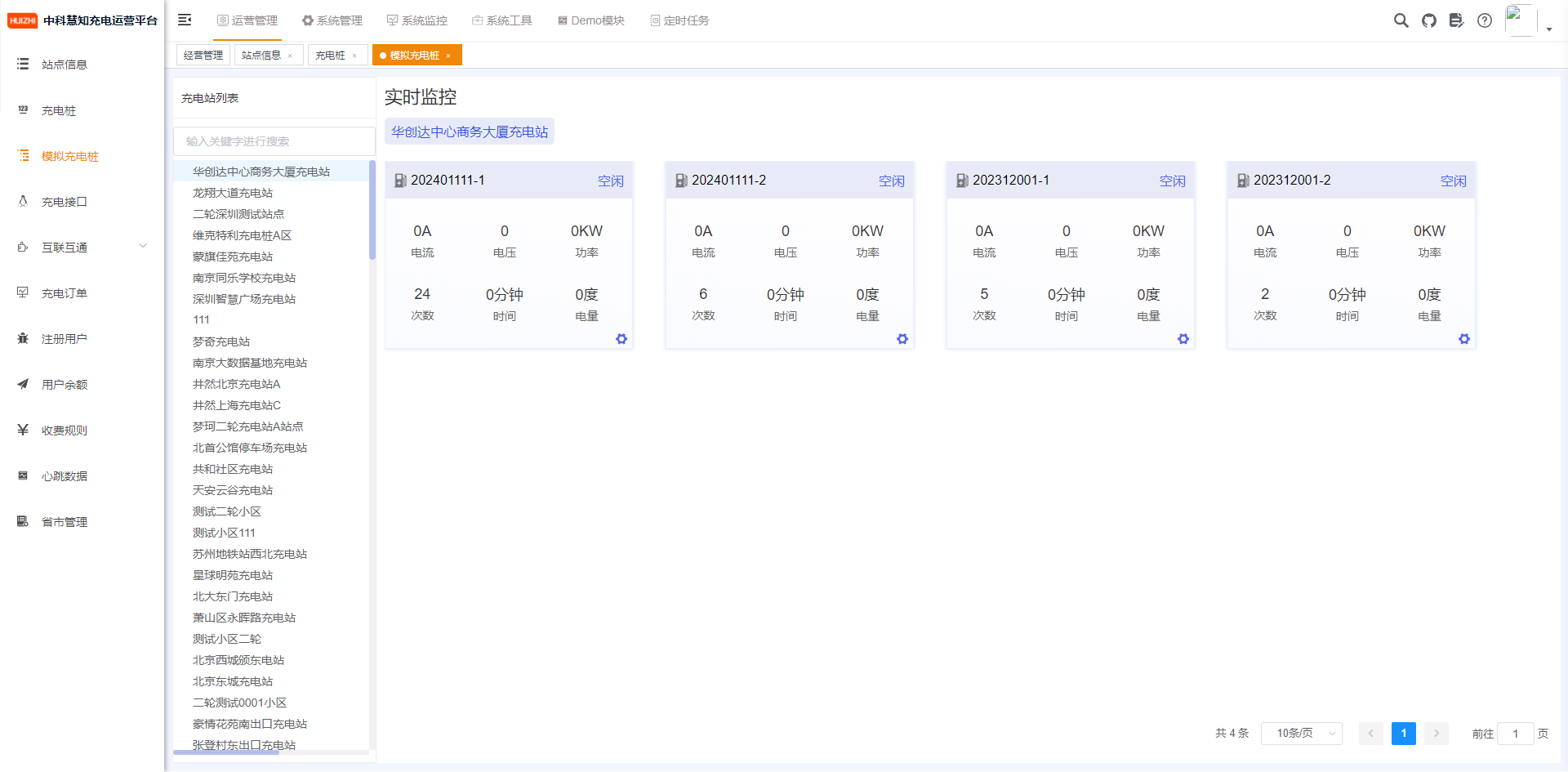1568x772 pixels.
Task: Close the 模拟充电桩 tab
Action: pyautogui.click(x=448, y=56)
